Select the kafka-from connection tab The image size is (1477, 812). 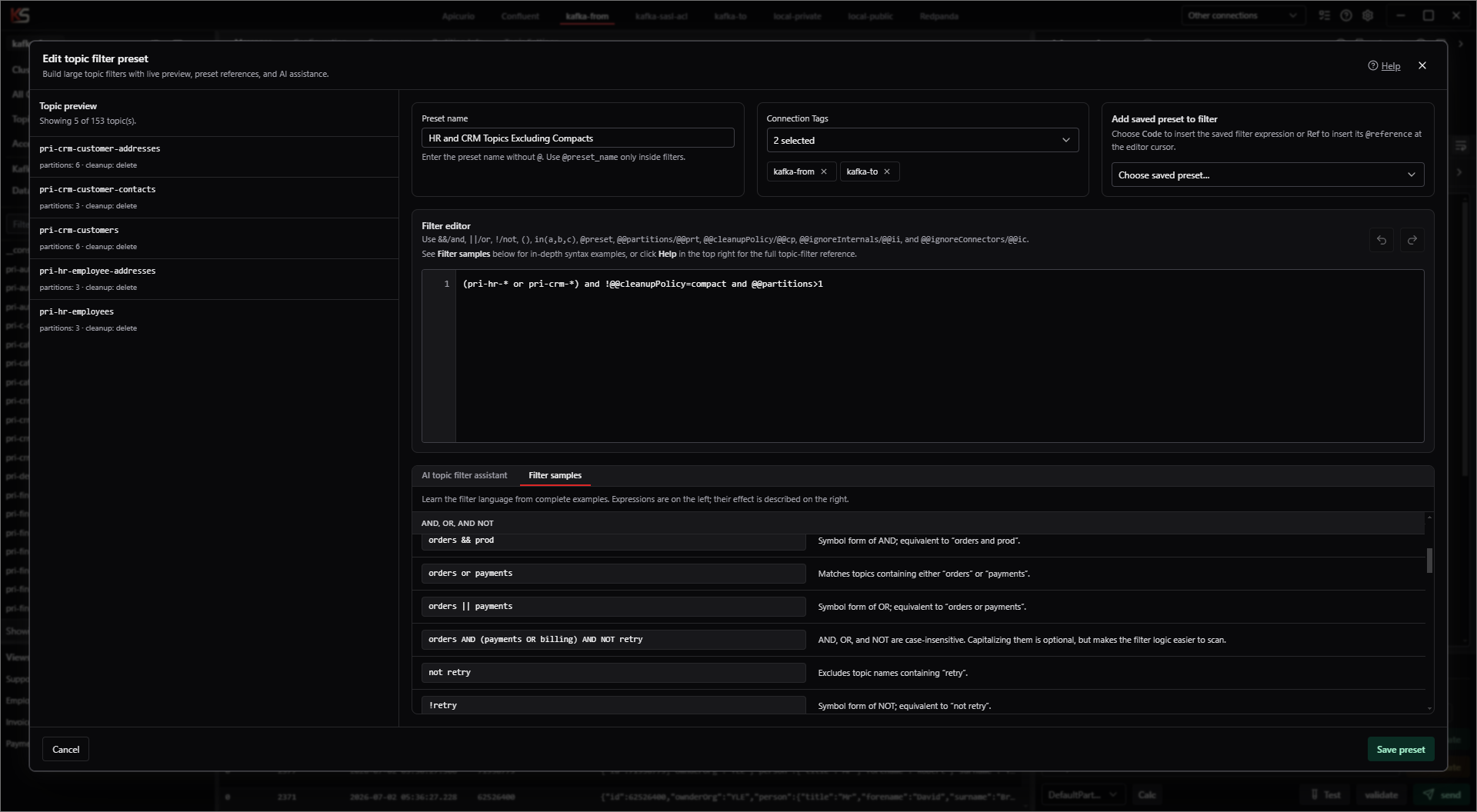(x=587, y=16)
